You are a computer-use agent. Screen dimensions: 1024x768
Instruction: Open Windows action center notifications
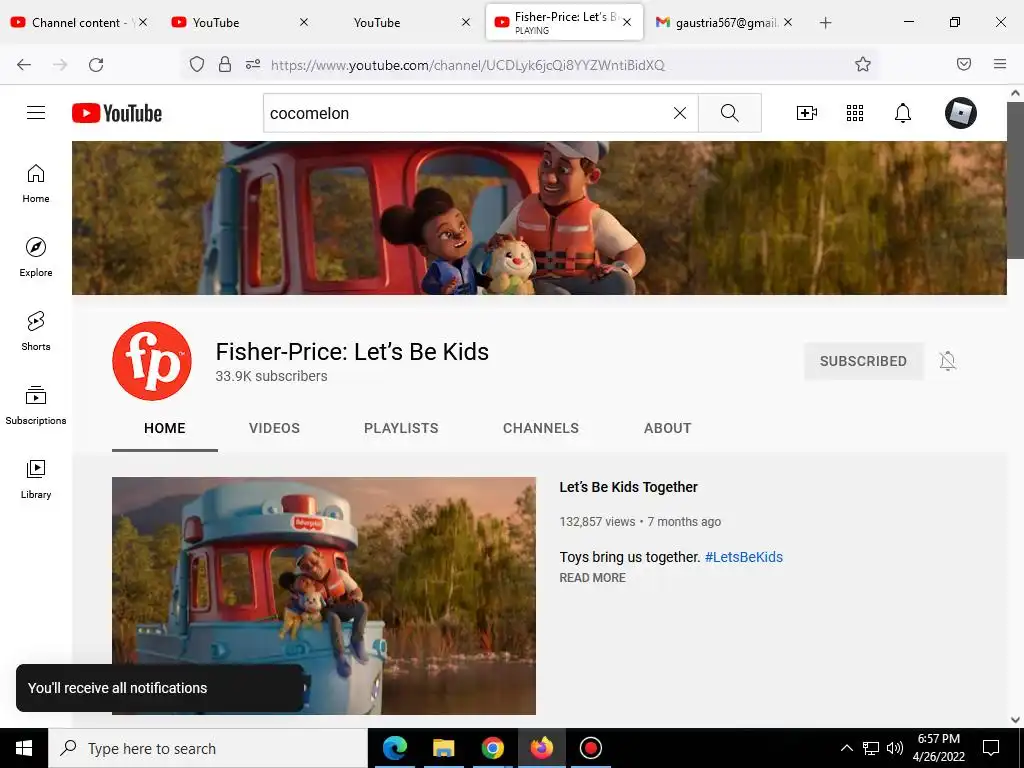(991, 748)
